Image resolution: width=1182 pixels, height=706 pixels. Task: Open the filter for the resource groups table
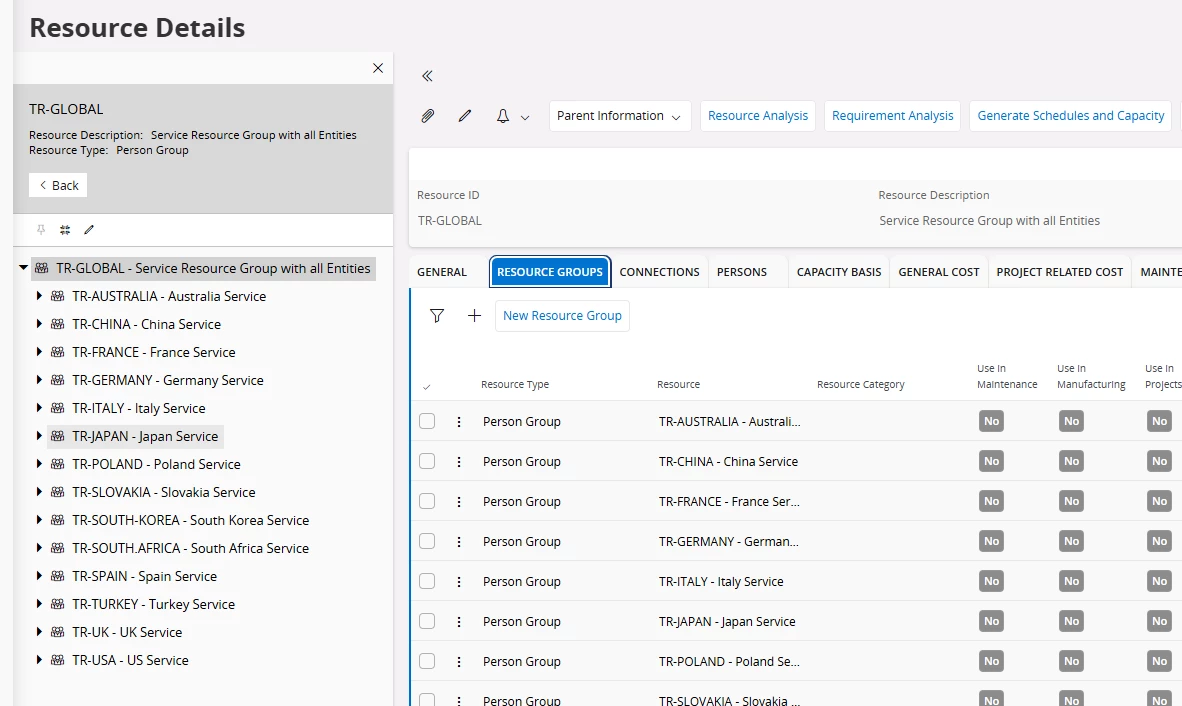(436, 316)
